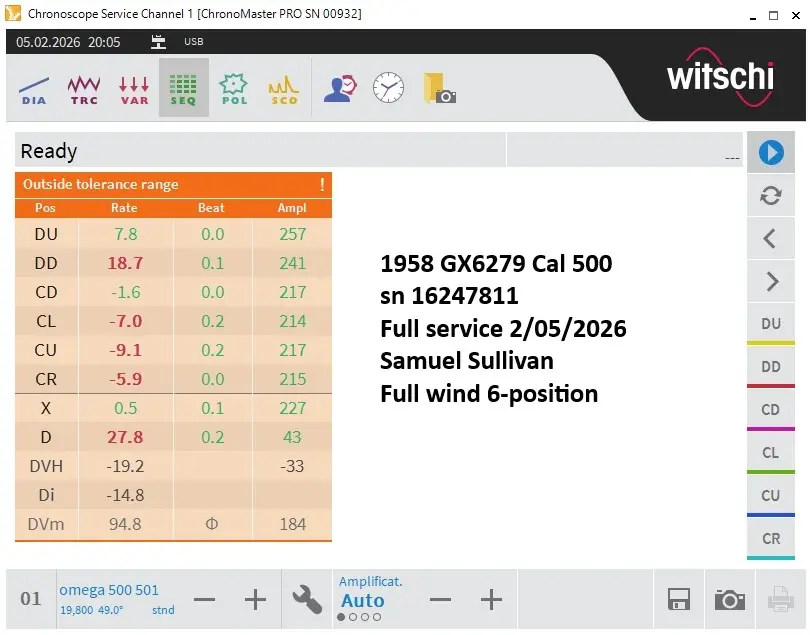Click the USB connection status indicator
The width and height of the screenshot is (810, 635).
179,42
